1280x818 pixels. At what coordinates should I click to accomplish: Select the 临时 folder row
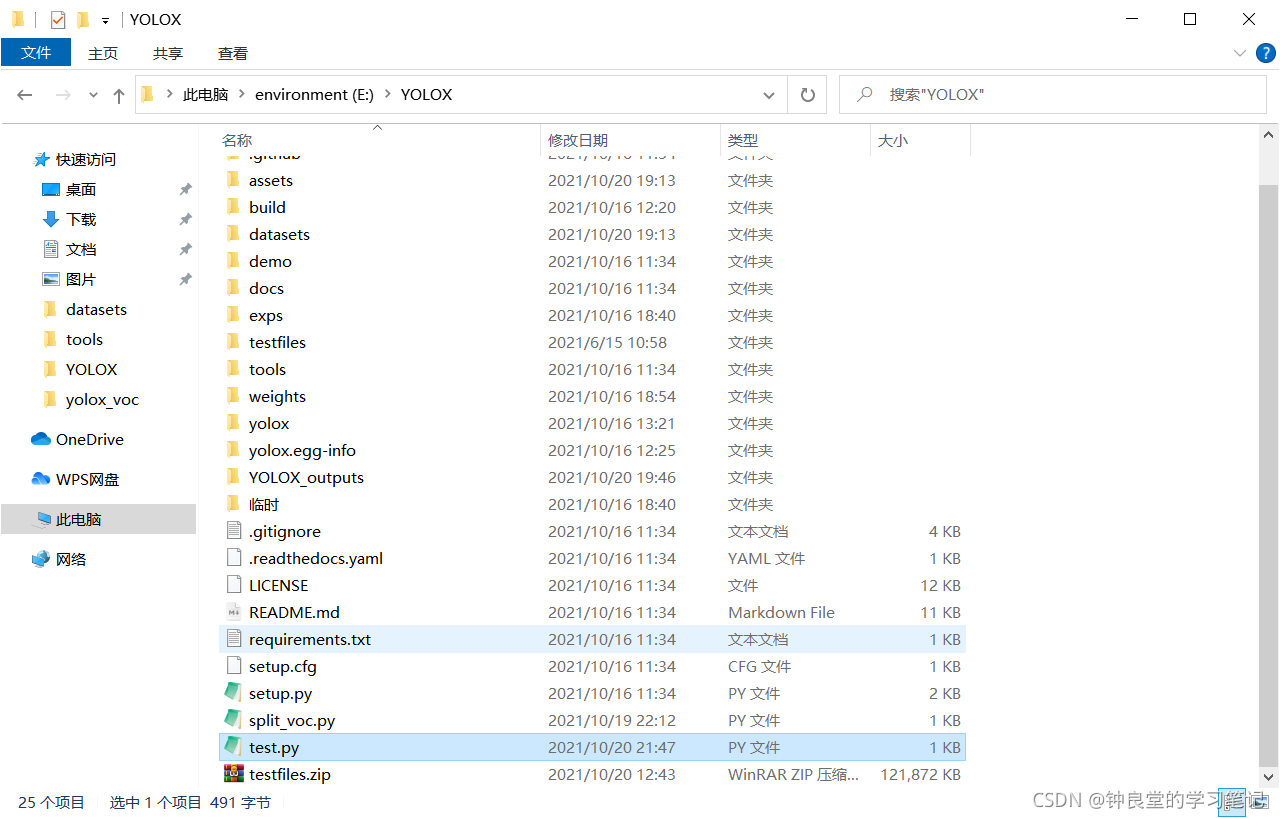(x=592, y=504)
